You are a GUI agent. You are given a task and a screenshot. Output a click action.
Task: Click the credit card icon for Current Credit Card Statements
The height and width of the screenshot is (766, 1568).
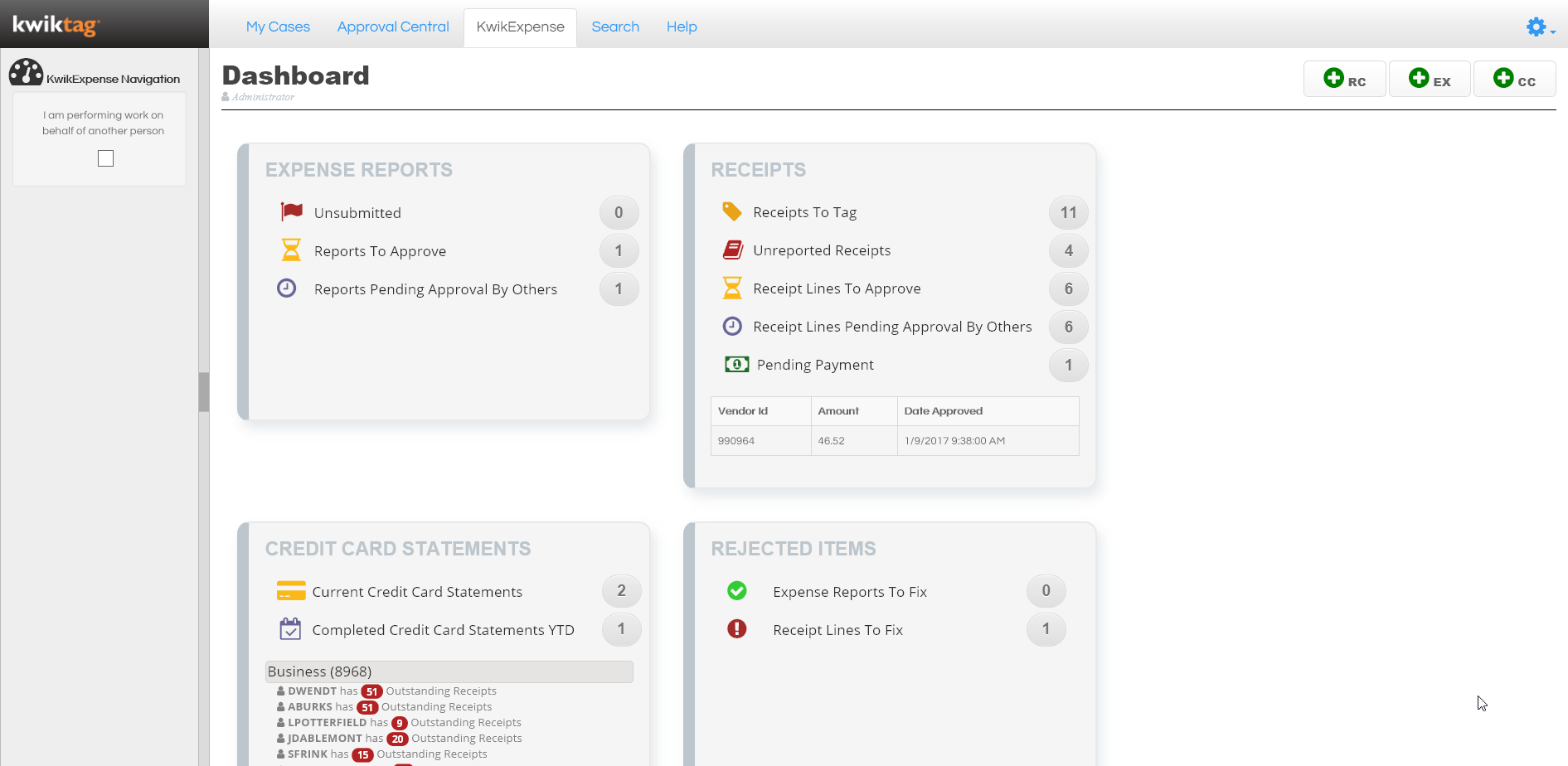(x=291, y=590)
